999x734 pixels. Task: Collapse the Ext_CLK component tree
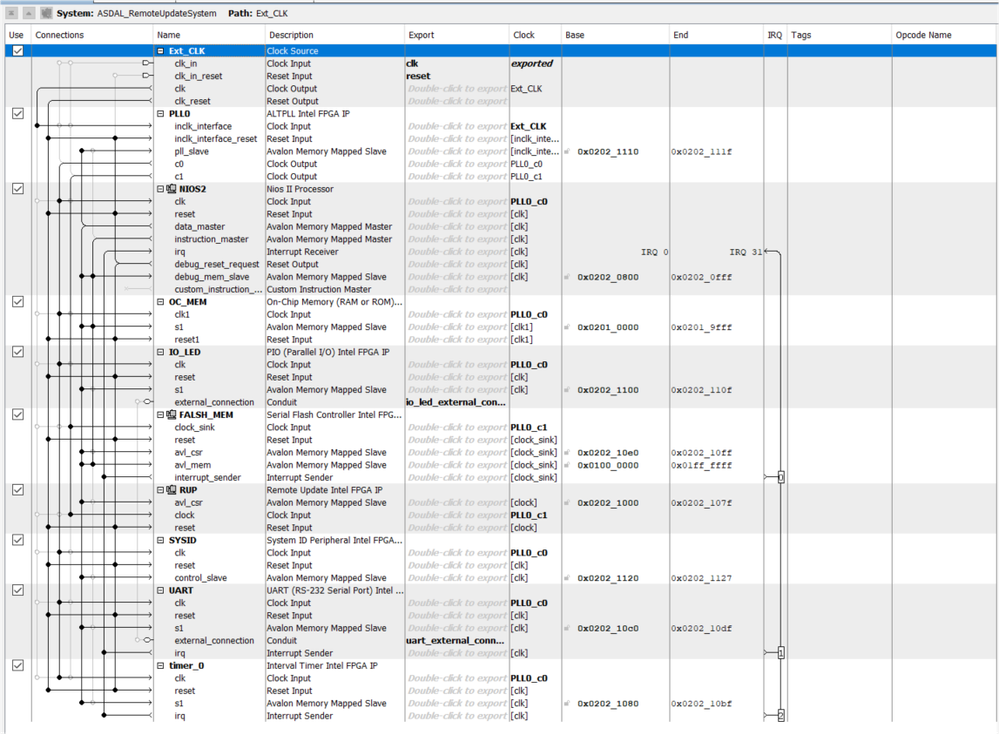pos(161,51)
